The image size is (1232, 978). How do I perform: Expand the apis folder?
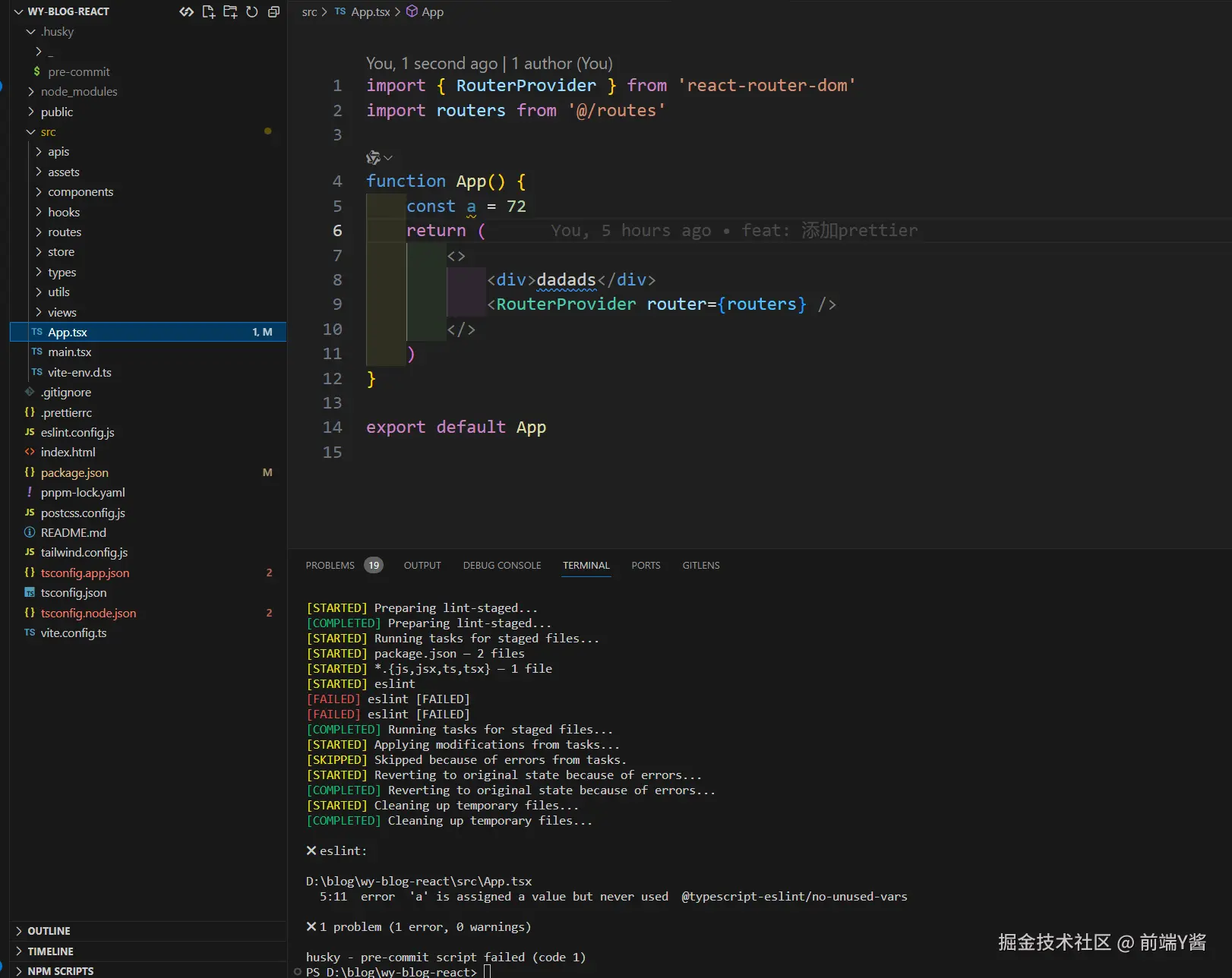click(39, 152)
